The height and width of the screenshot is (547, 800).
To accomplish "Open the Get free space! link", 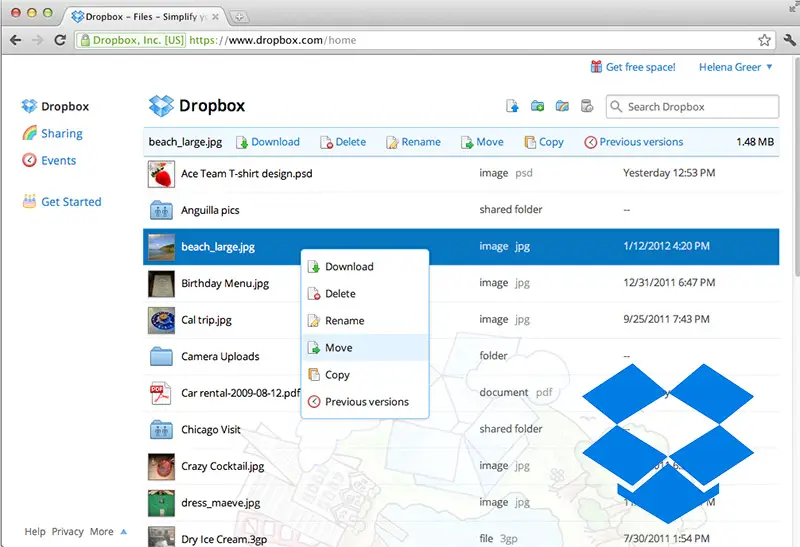I will (x=640, y=67).
